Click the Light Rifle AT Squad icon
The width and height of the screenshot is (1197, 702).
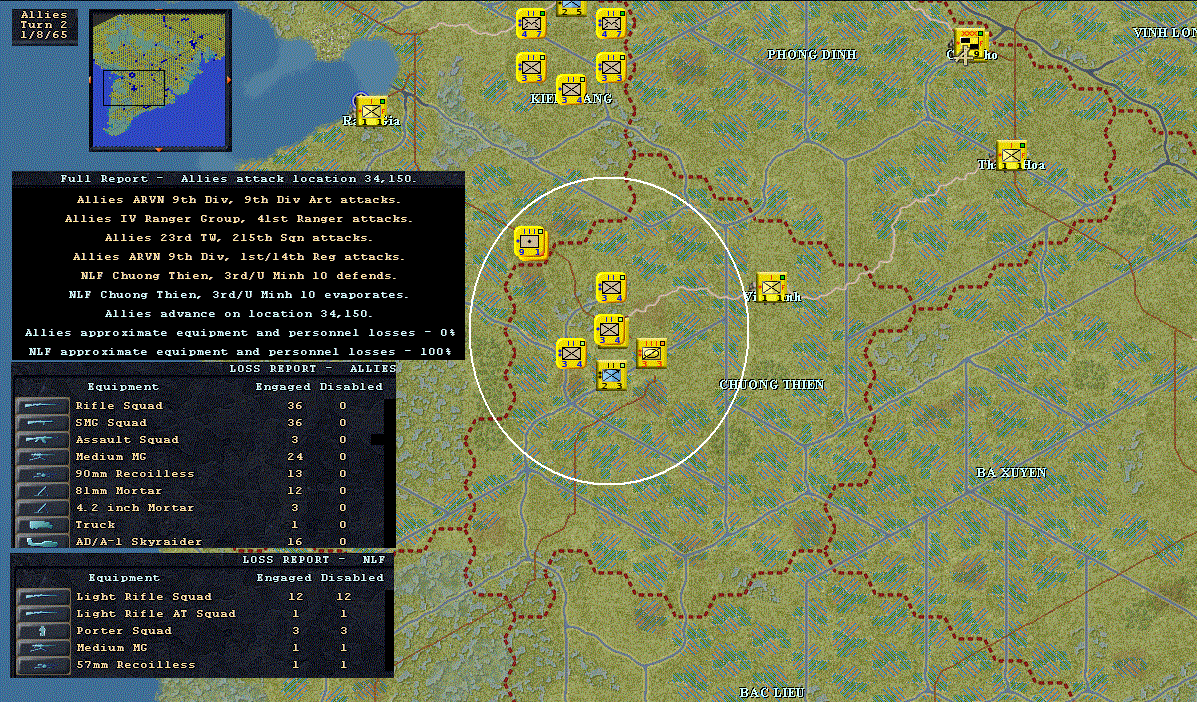pyautogui.click(x=43, y=613)
